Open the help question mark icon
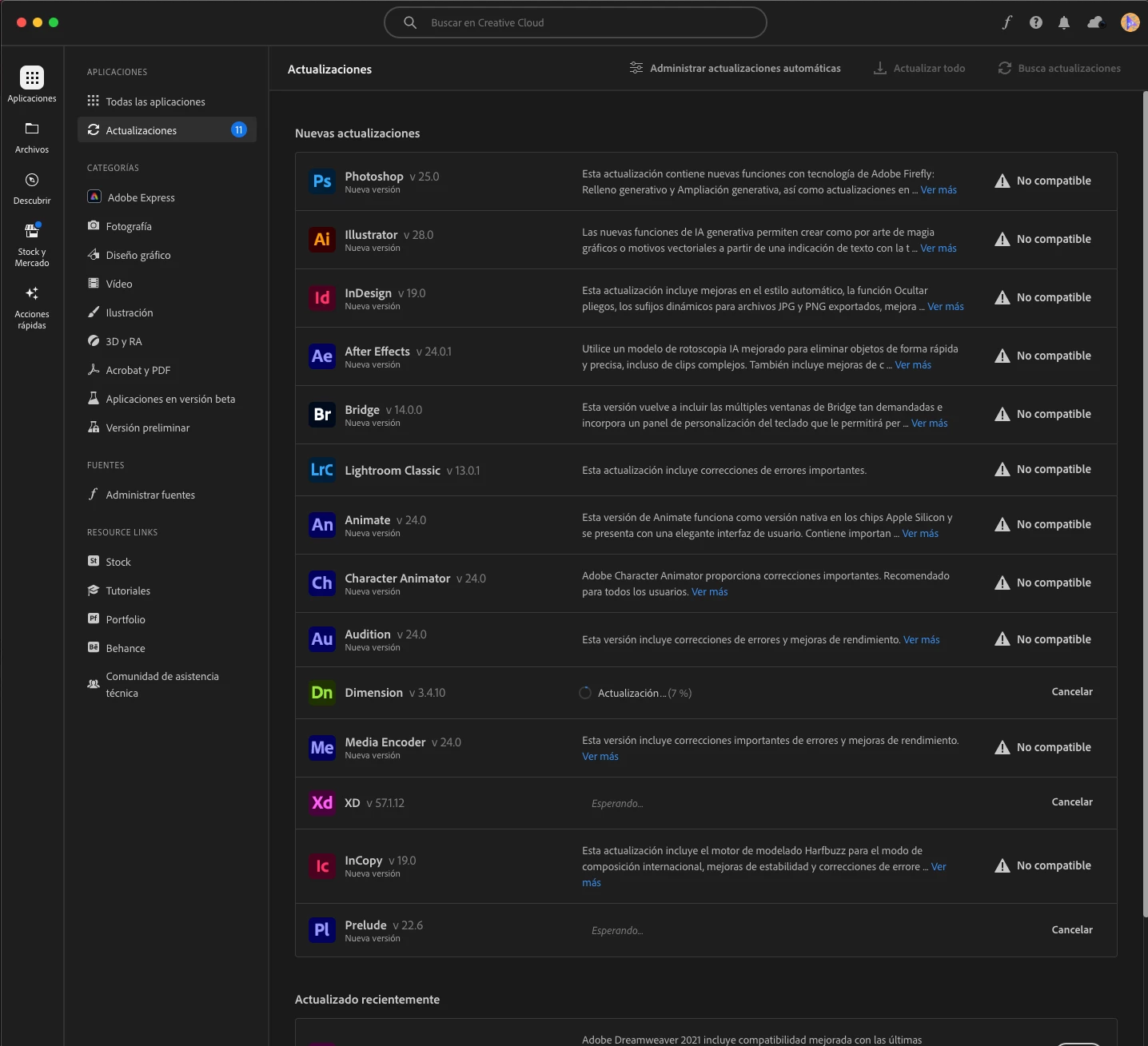This screenshot has width=1148, height=1046. 1036,22
